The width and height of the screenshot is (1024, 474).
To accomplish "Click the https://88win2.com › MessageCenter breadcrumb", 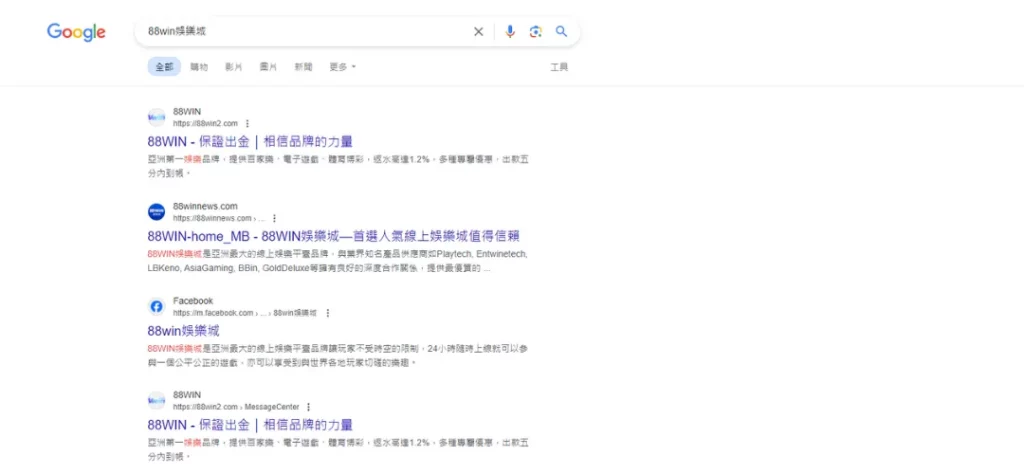I will [236, 407].
